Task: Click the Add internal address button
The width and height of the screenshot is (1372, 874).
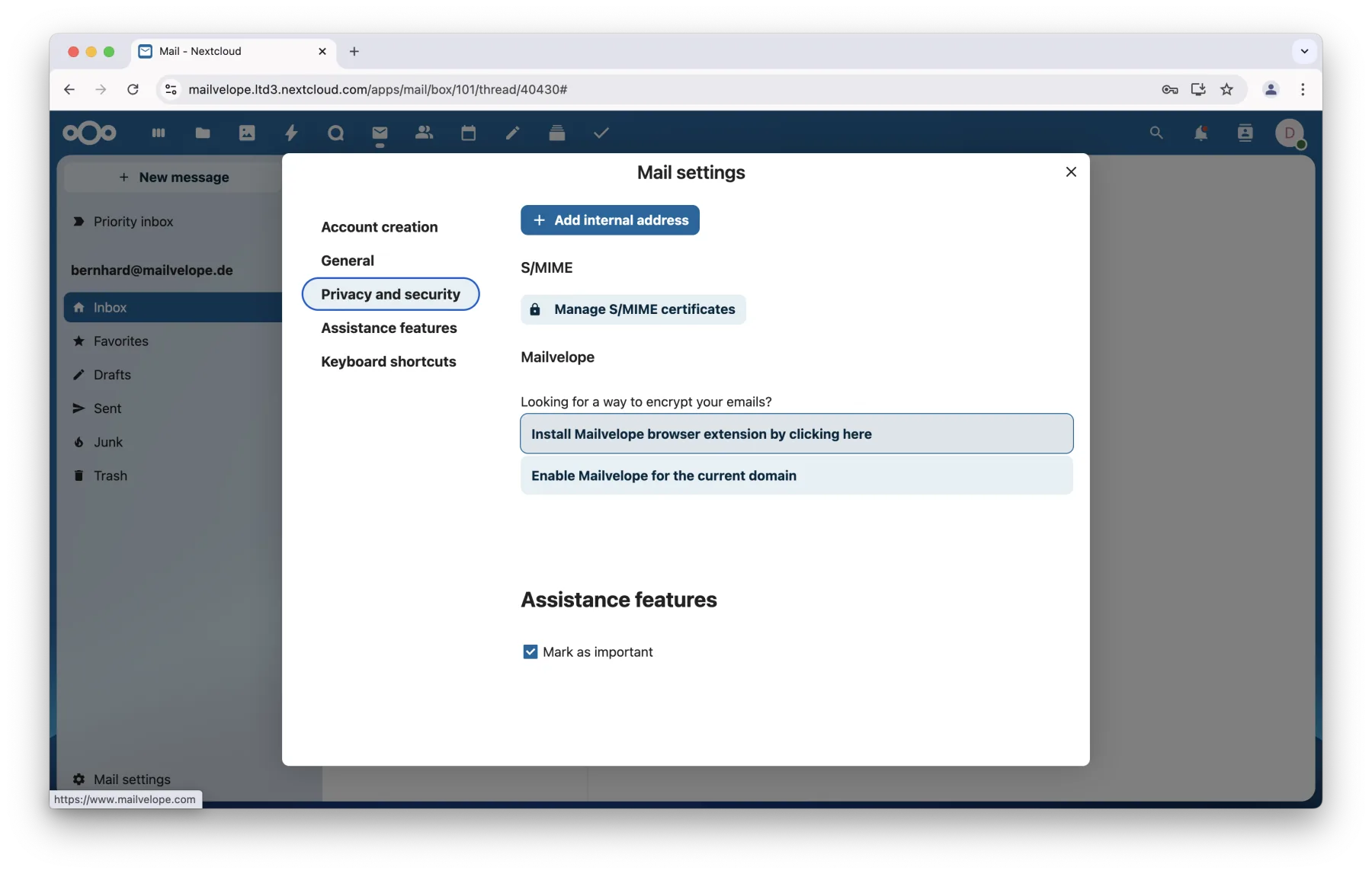Action: pyautogui.click(x=610, y=220)
